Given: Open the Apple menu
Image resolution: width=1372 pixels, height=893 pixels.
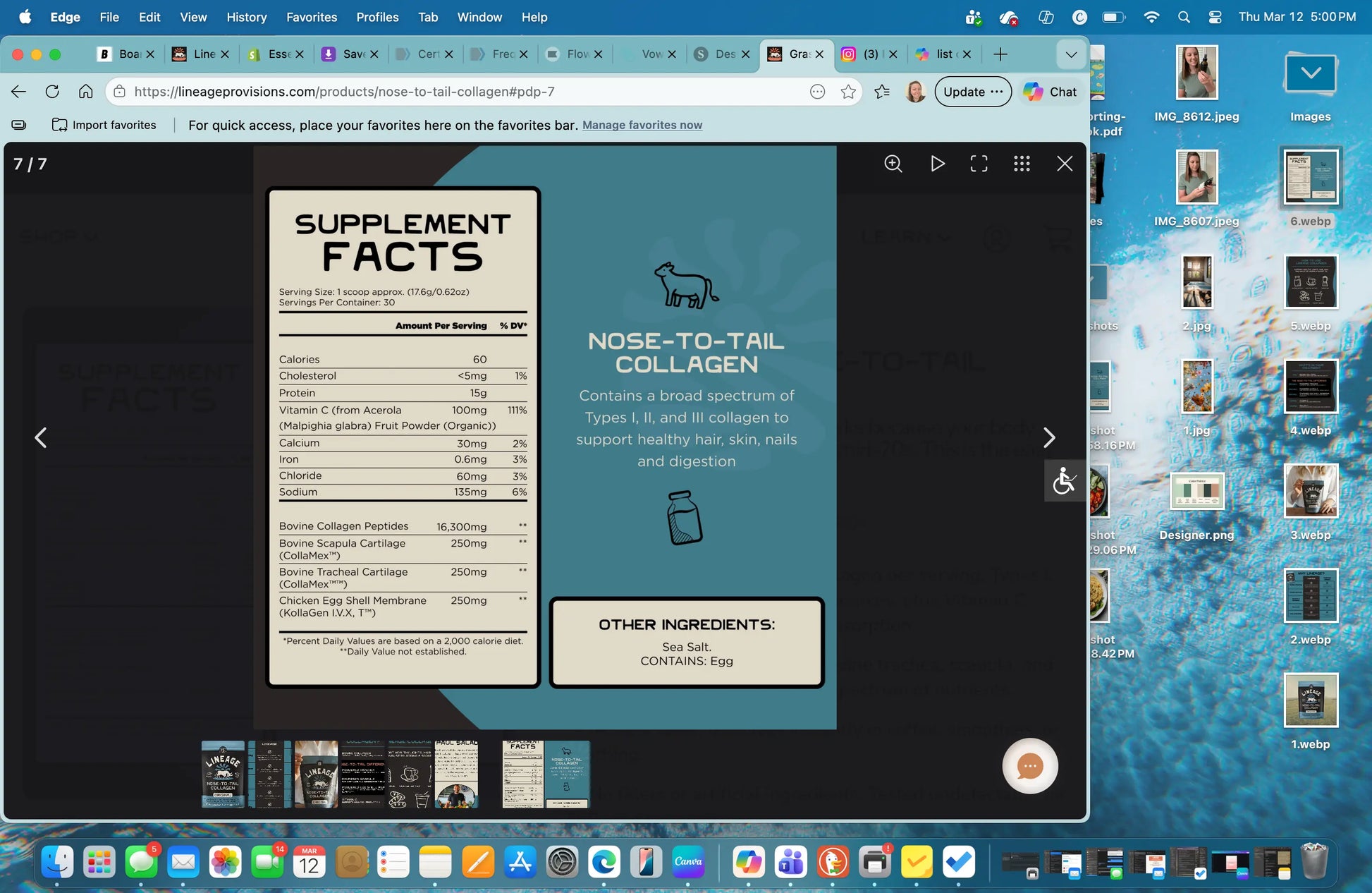Looking at the screenshot, I should [25, 17].
